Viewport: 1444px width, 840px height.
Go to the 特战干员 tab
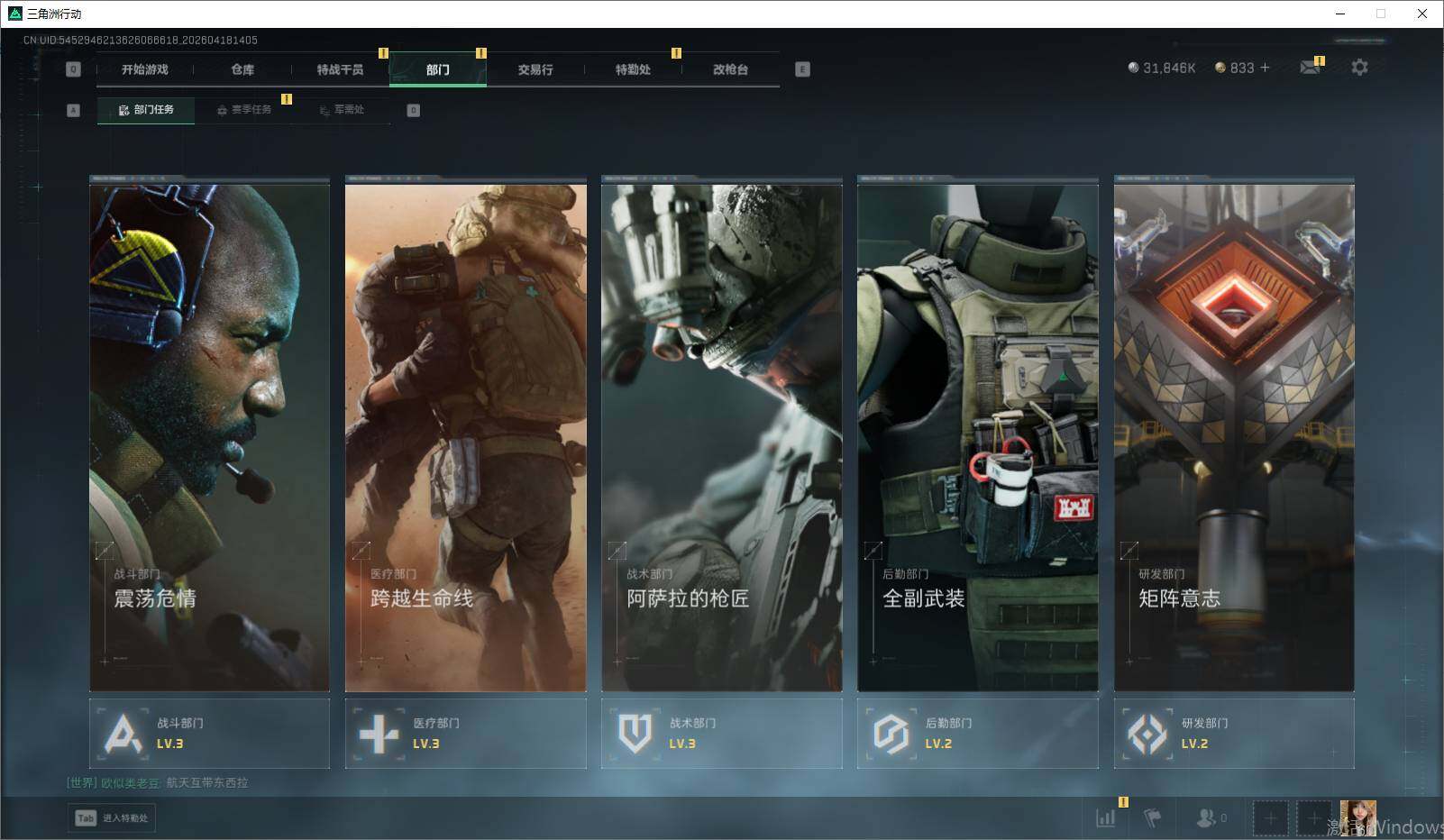340,69
